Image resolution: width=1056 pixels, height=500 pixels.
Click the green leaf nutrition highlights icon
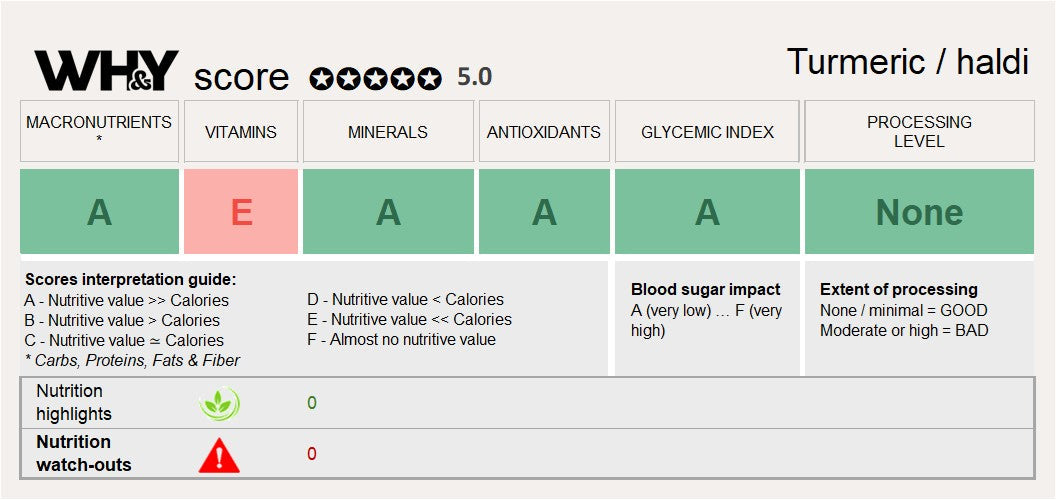pyautogui.click(x=220, y=404)
